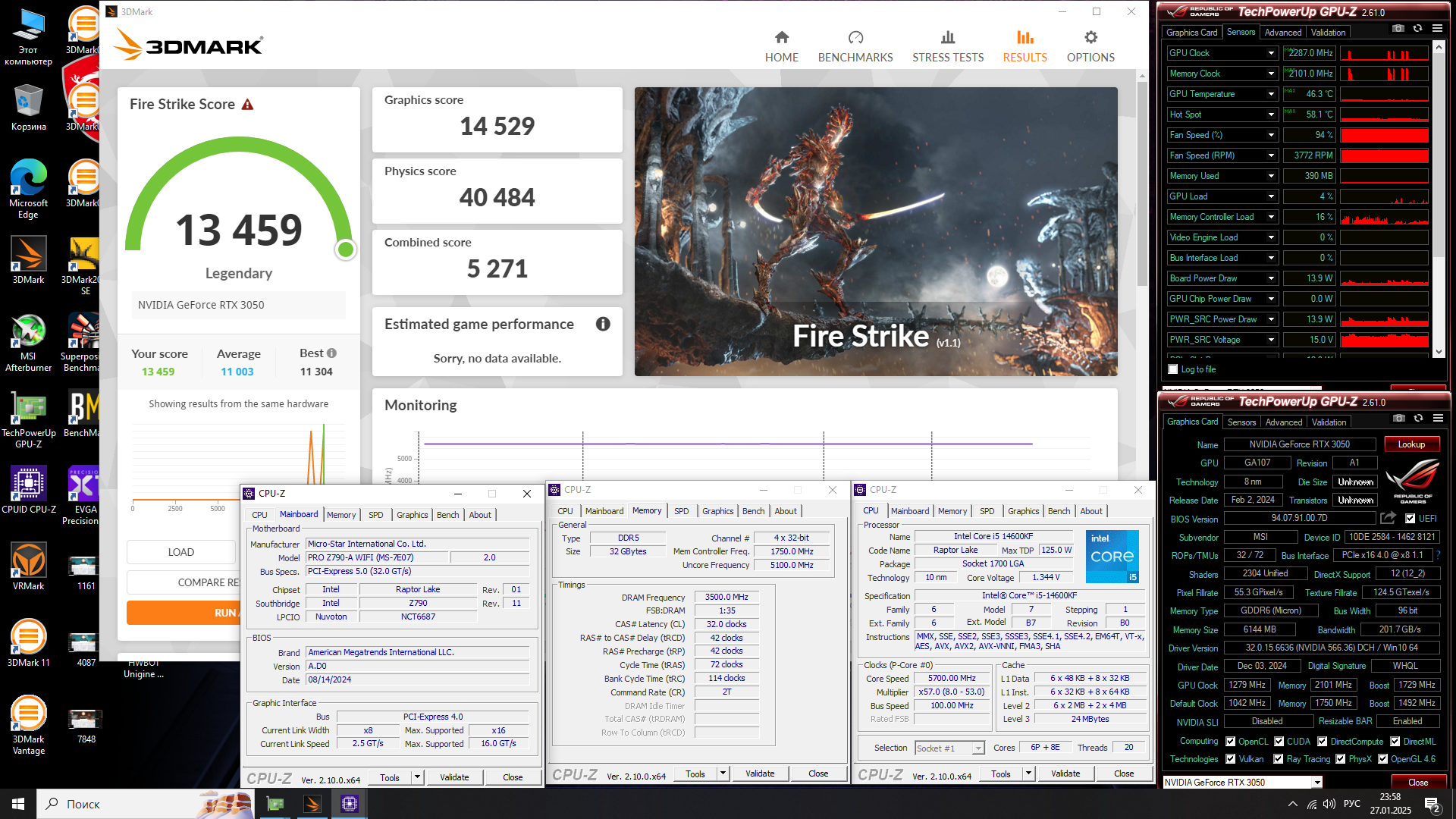
Task: Open Socket #1 selection dropdown in CPU-Z
Action: pyautogui.click(x=949, y=748)
